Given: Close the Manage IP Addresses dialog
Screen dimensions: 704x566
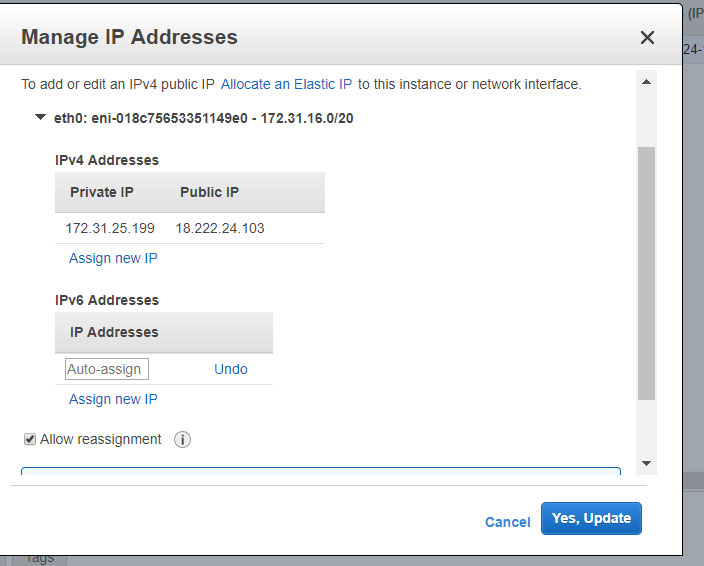Looking at the screenshot, I should pos(647,37).
